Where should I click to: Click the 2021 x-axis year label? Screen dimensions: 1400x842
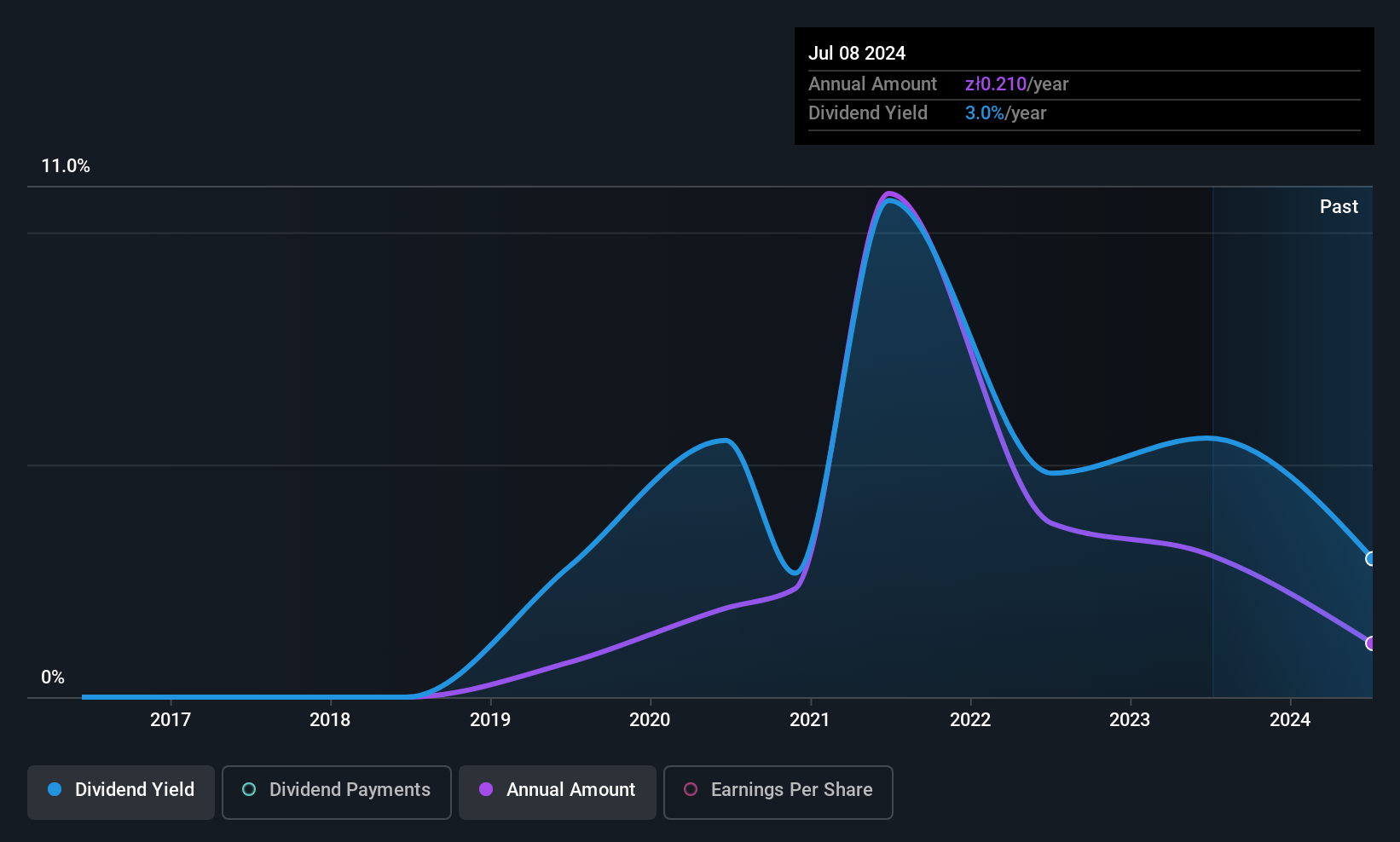click(810, 720)
